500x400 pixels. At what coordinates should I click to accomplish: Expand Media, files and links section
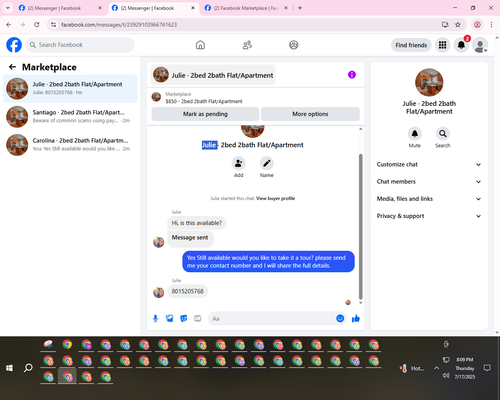click(429, 199)
